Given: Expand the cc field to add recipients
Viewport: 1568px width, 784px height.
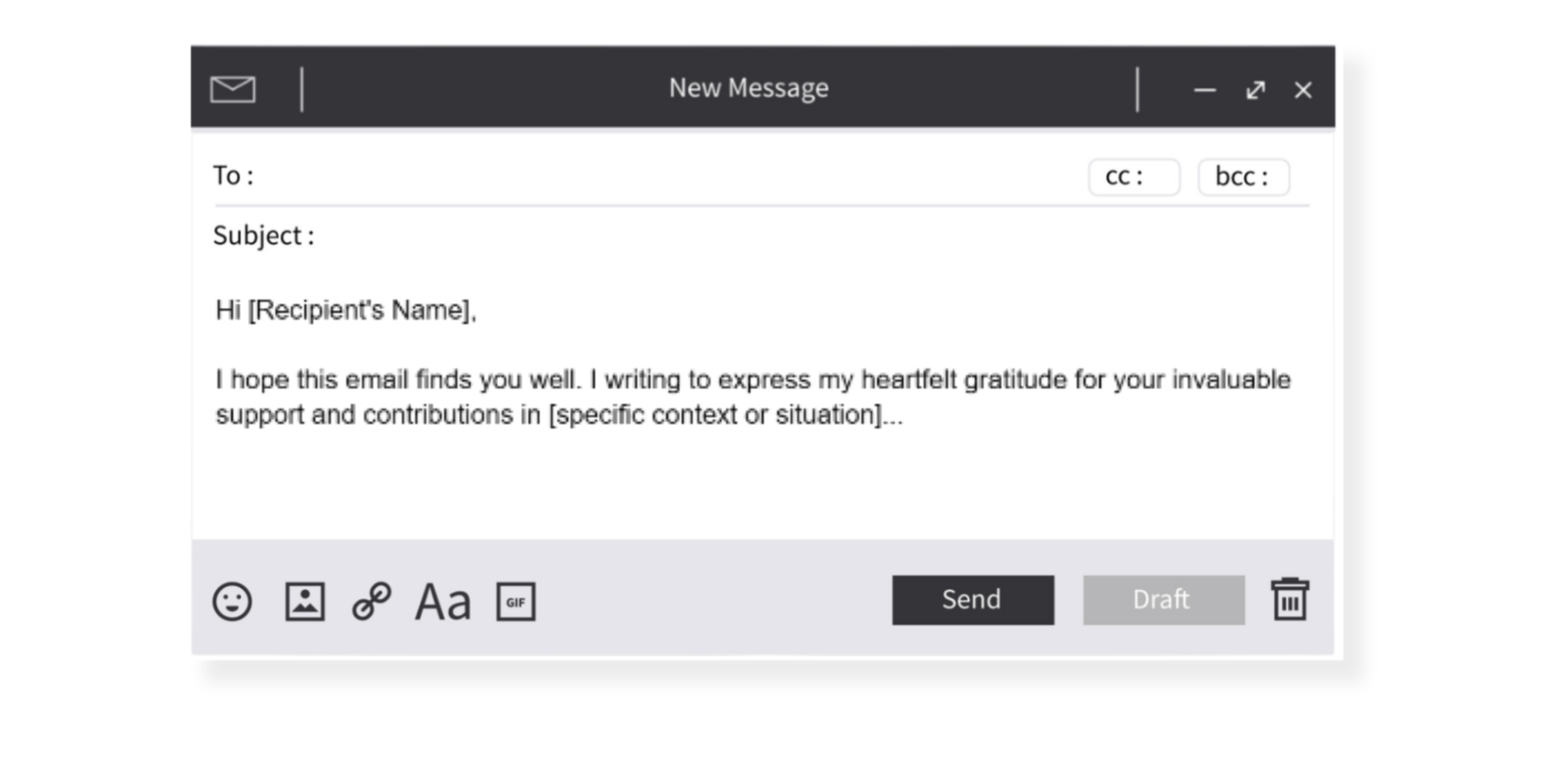Looking at the screenshot, I should point(1135,176).
